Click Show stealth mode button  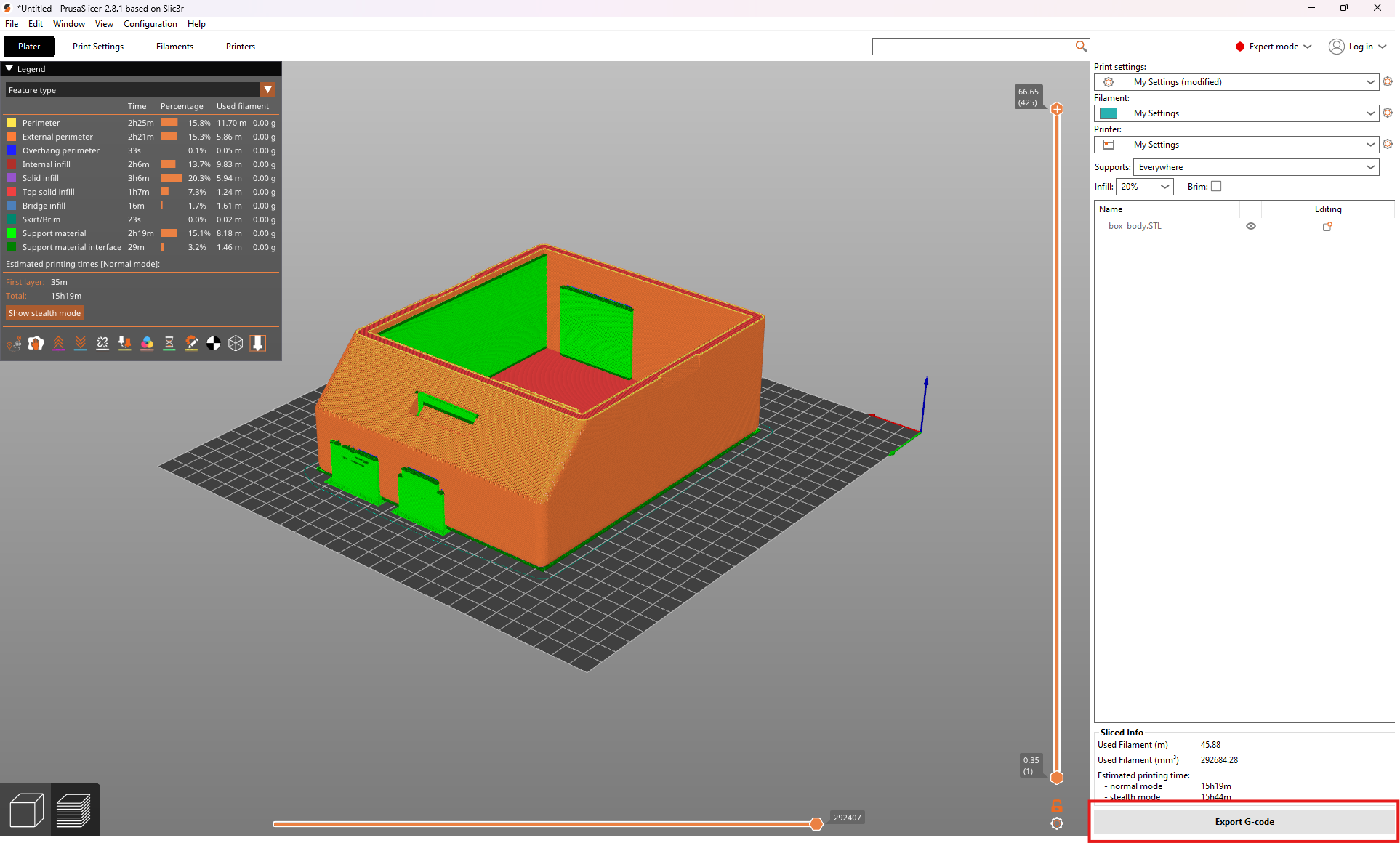(x=45, y=313)
